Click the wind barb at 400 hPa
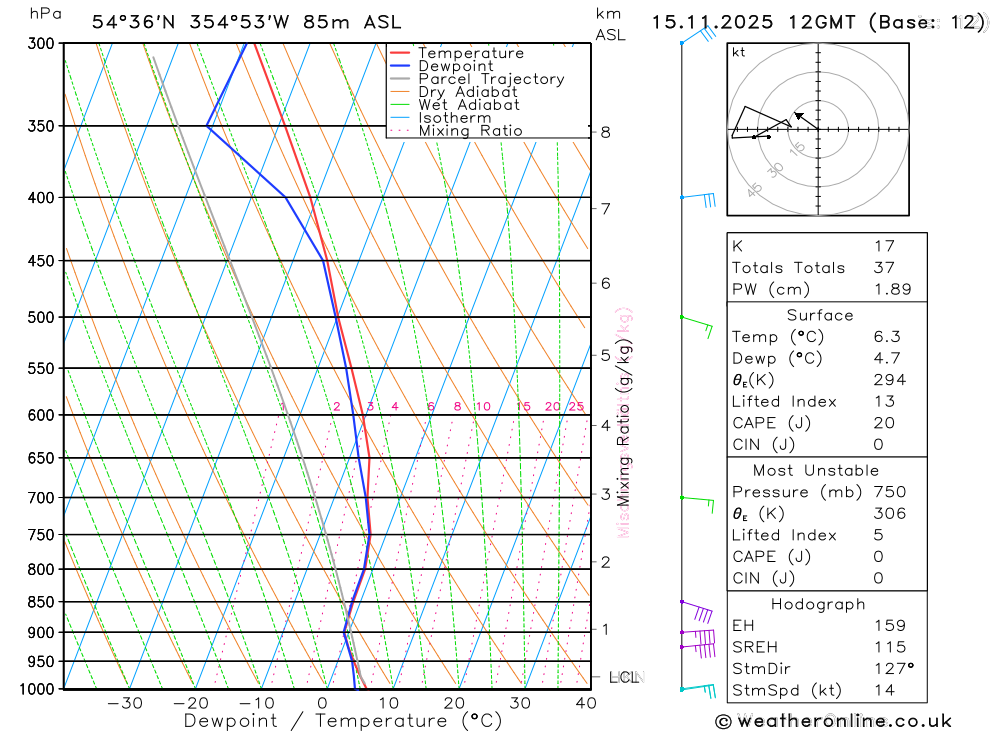The image size is (1000, 733). [698, 199]
